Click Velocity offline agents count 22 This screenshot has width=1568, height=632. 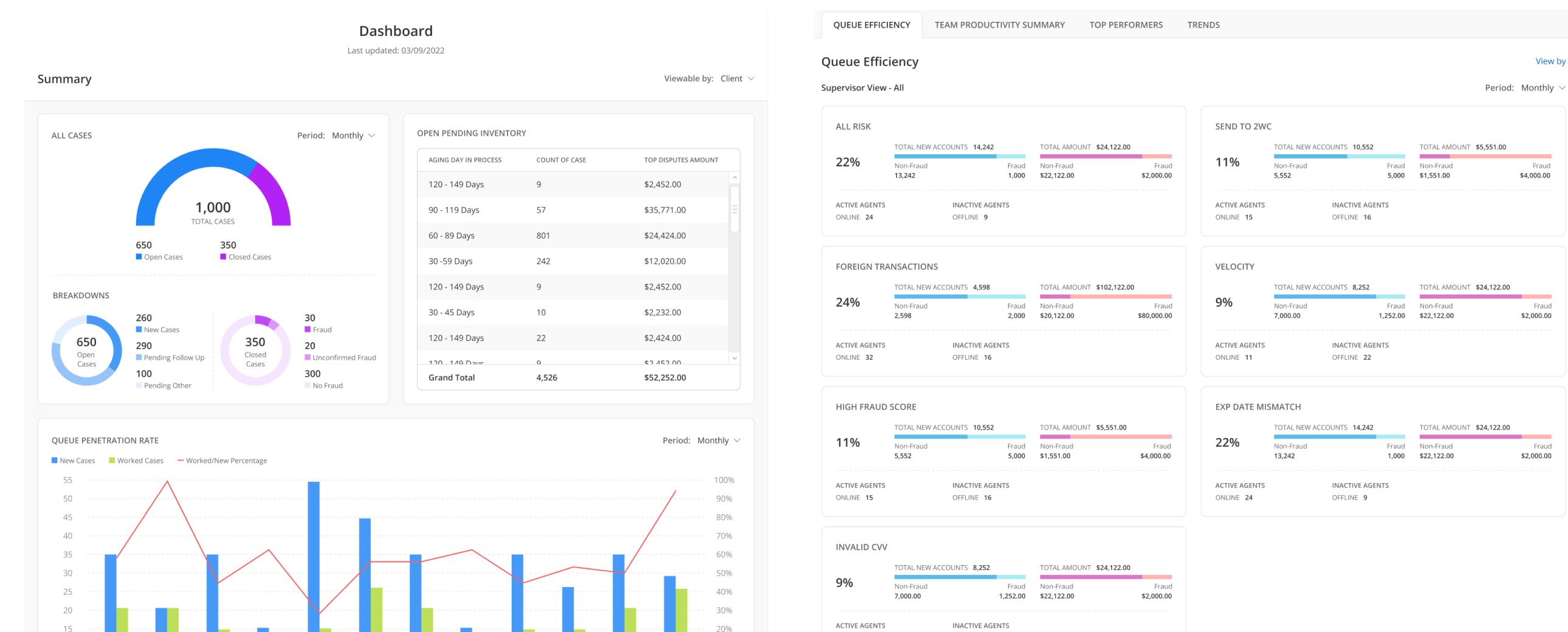click(x=1366, y=357)
